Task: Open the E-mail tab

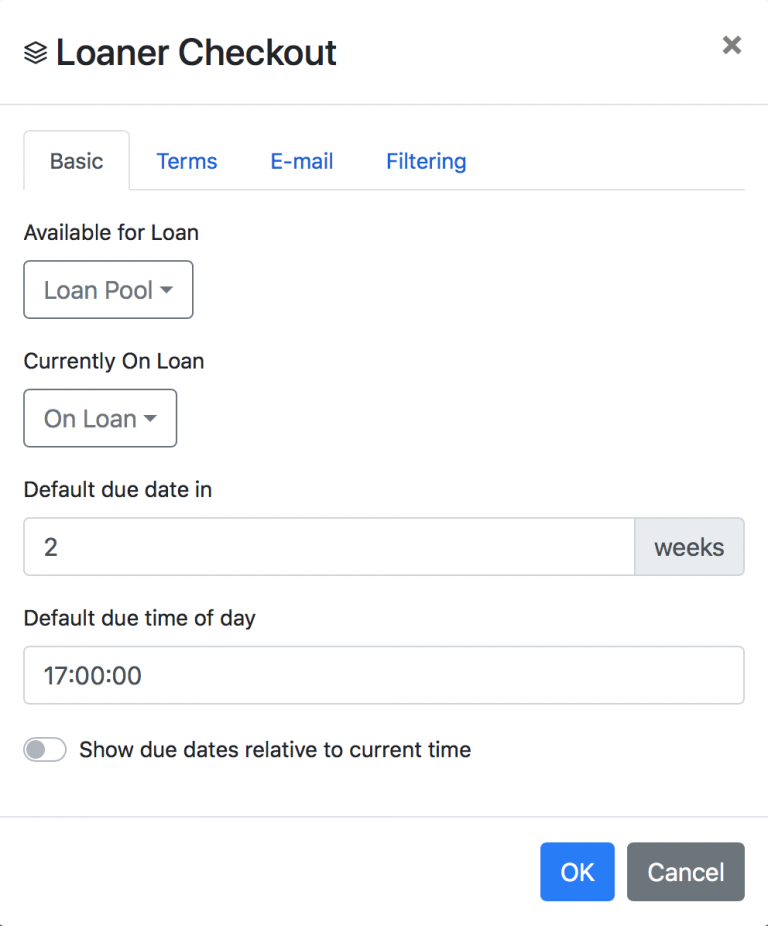Action: [301, 161]
